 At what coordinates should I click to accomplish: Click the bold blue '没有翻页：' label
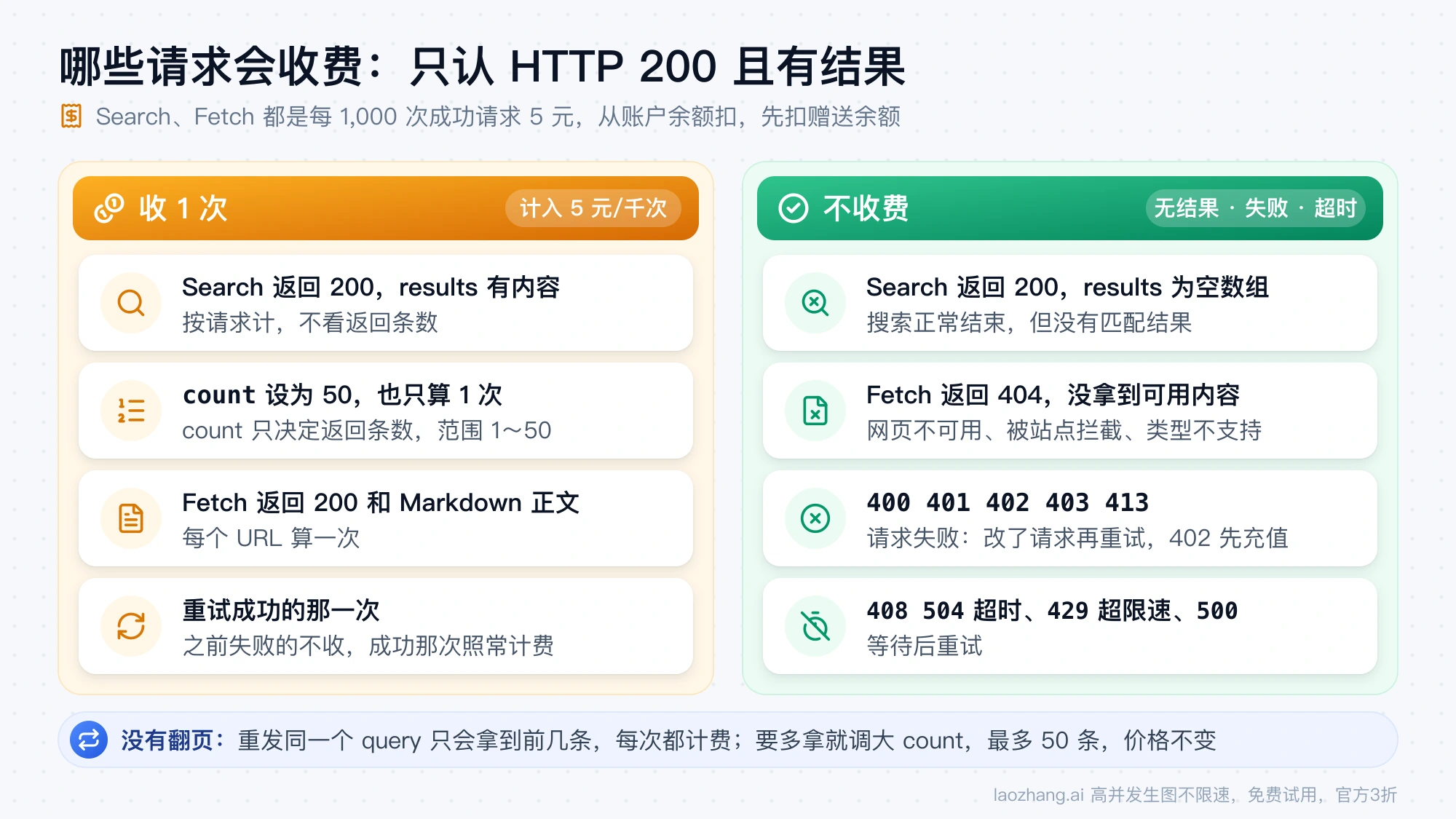point(173,740)
